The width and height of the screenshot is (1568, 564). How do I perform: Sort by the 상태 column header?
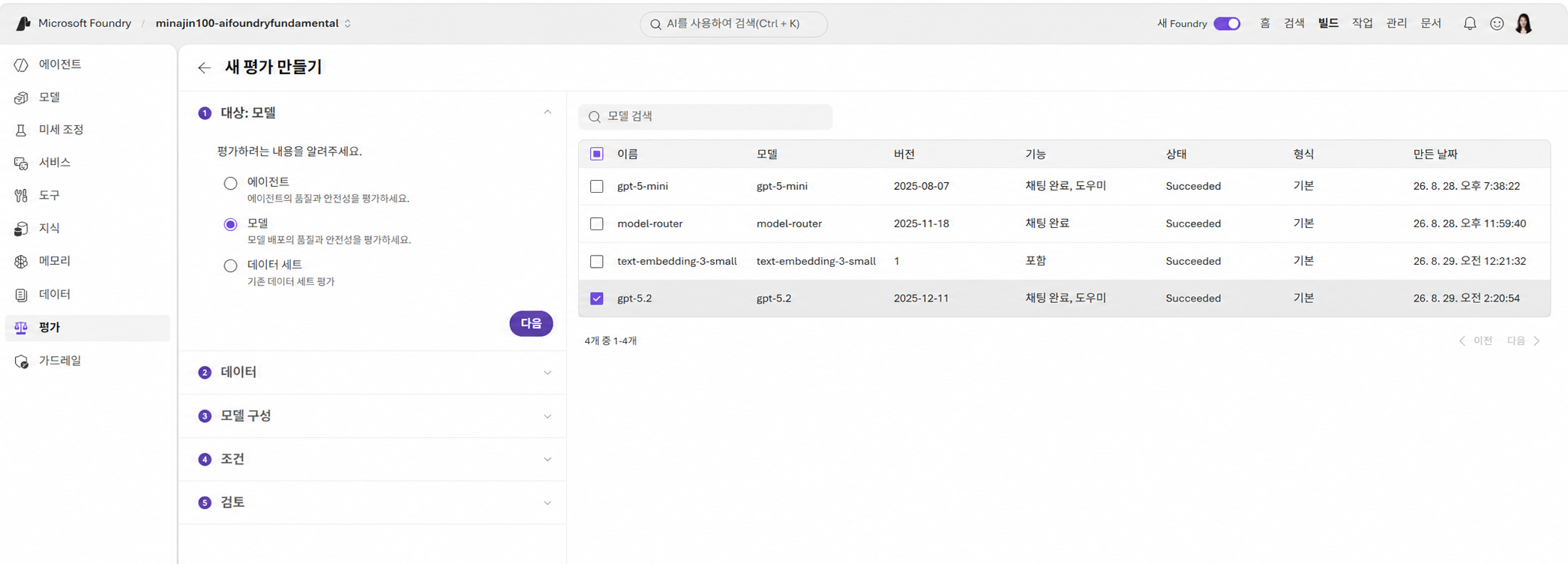coord(1176,154)
